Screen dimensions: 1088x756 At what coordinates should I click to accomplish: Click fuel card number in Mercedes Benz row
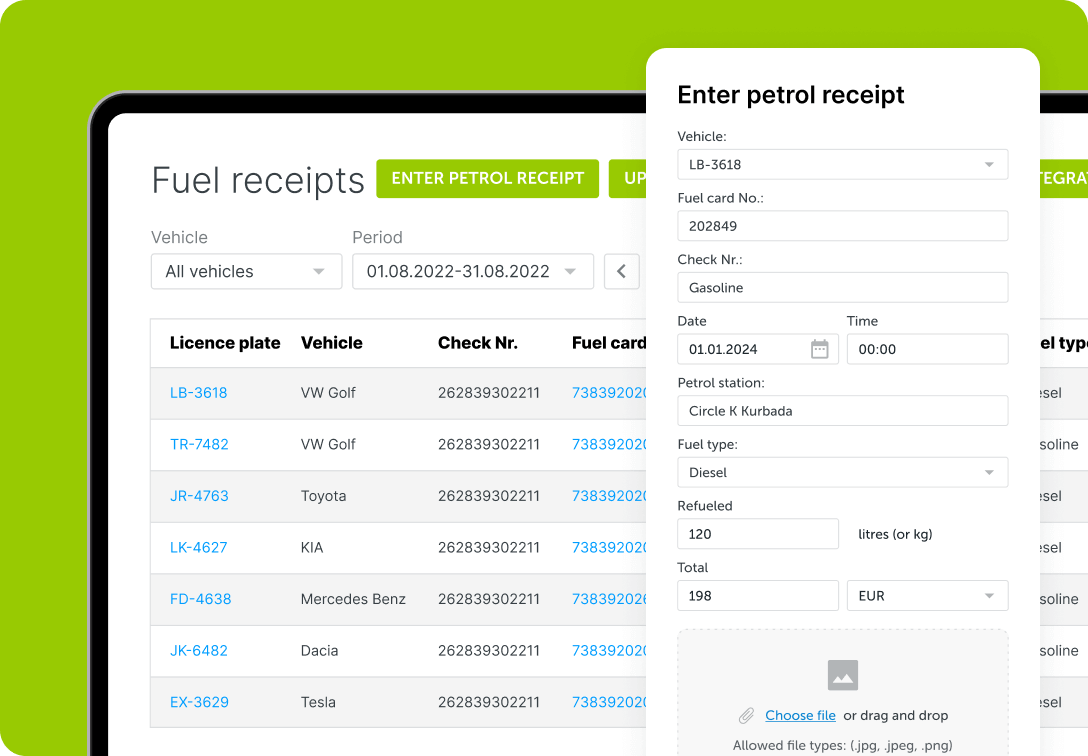tap(609, 599)
